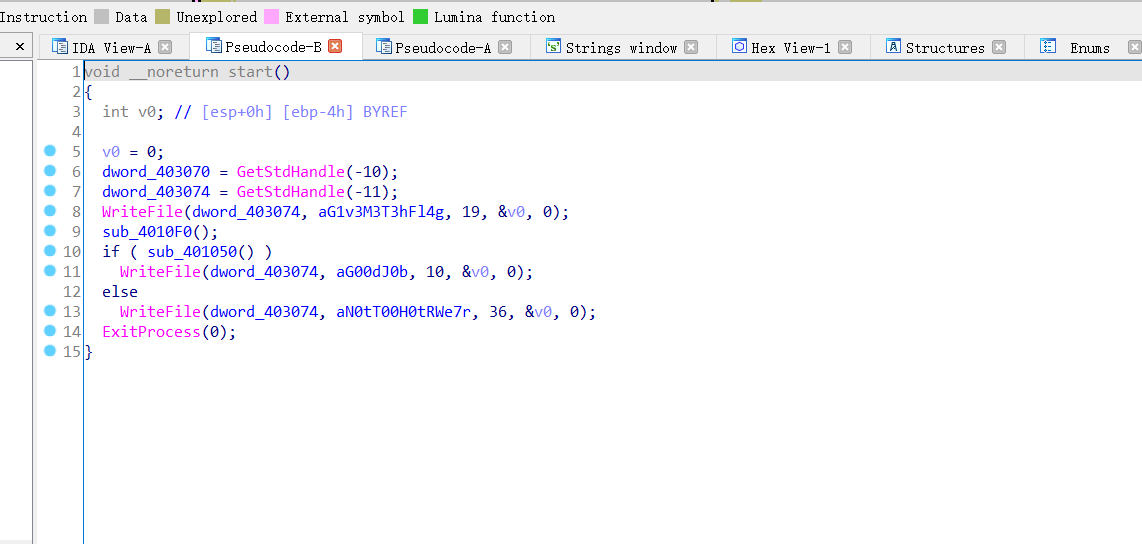
Task: Click the sub_401050 function call
Action: [x=192, y=252]
